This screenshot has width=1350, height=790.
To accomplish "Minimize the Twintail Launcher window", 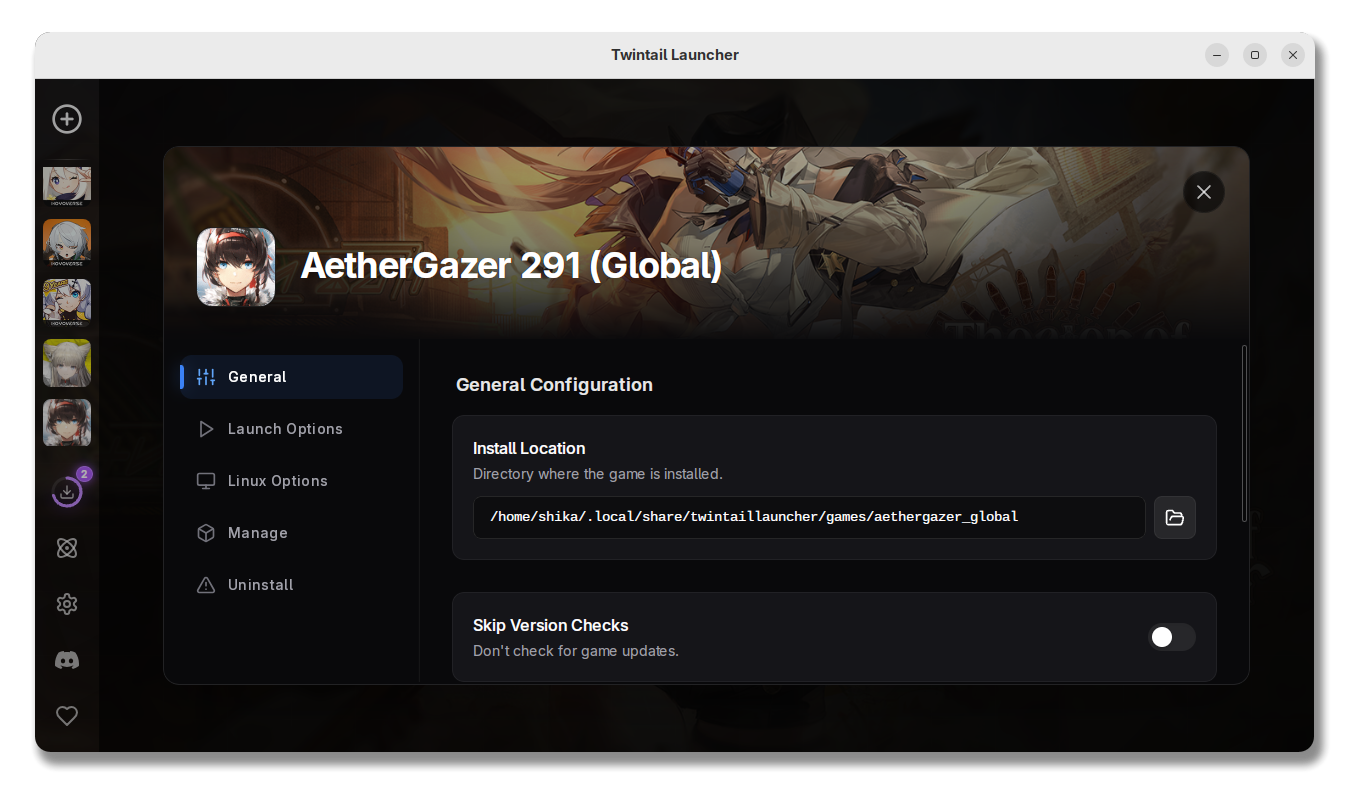I will point(1217,55).
